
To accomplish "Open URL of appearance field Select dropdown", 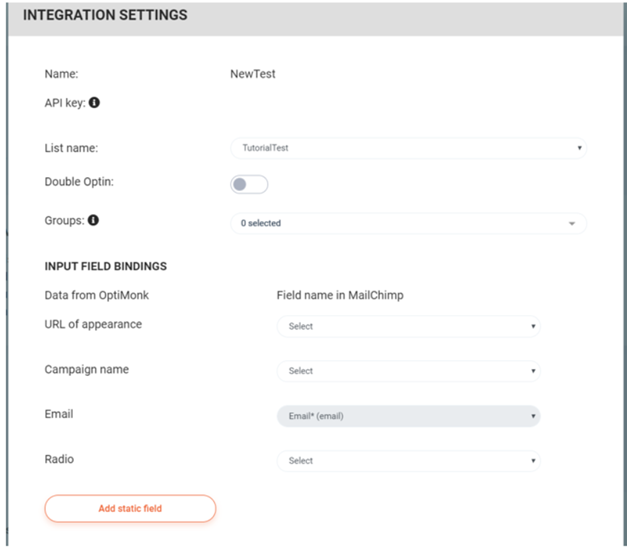I will 408,326.
